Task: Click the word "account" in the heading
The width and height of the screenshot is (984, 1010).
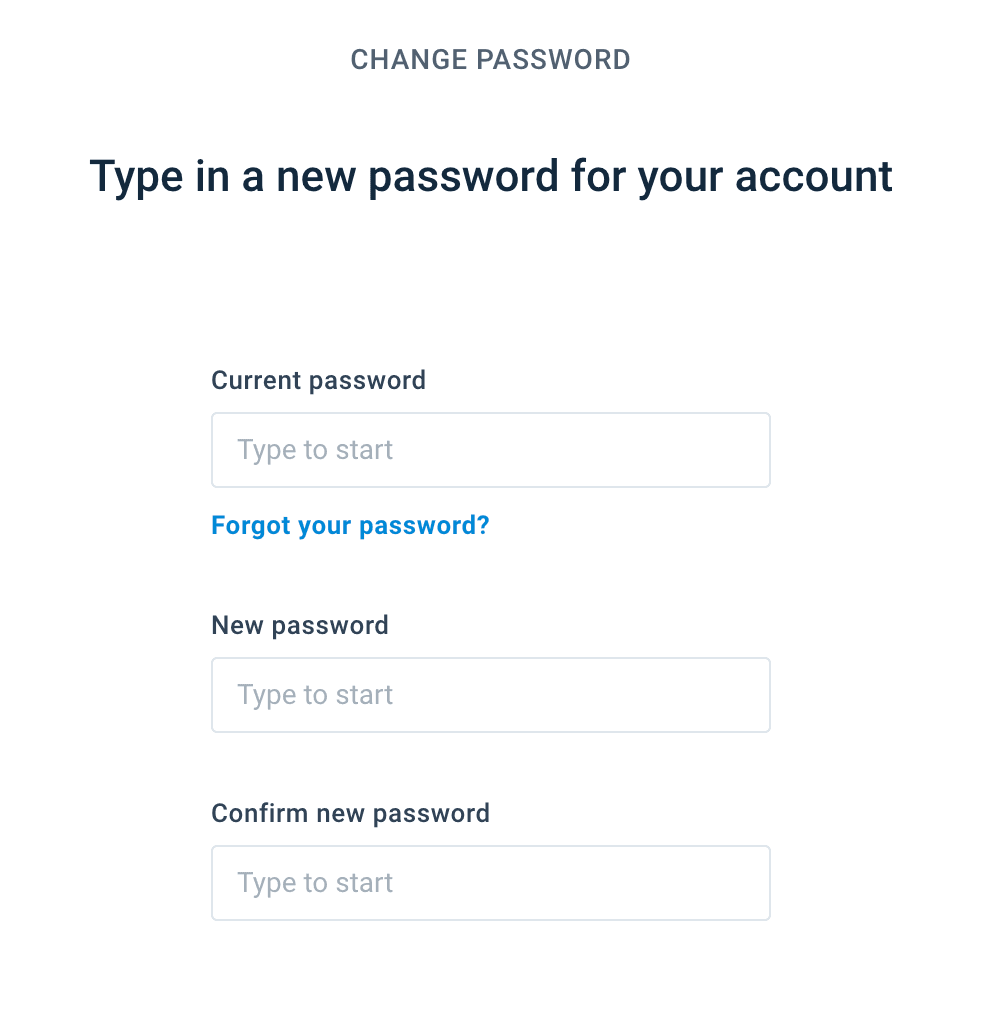Action: pyautogui.click(x=813, y=177)
